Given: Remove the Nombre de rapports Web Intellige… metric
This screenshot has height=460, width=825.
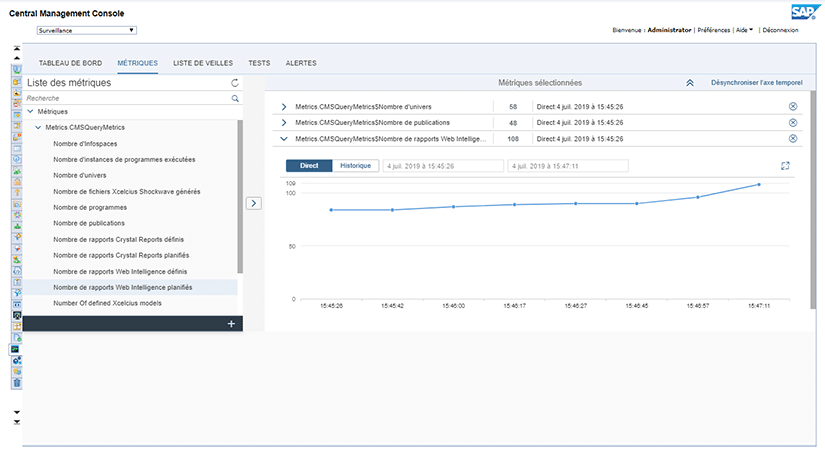Looking at the screenshot, I should pyautogui.click(x=793, y=138).
